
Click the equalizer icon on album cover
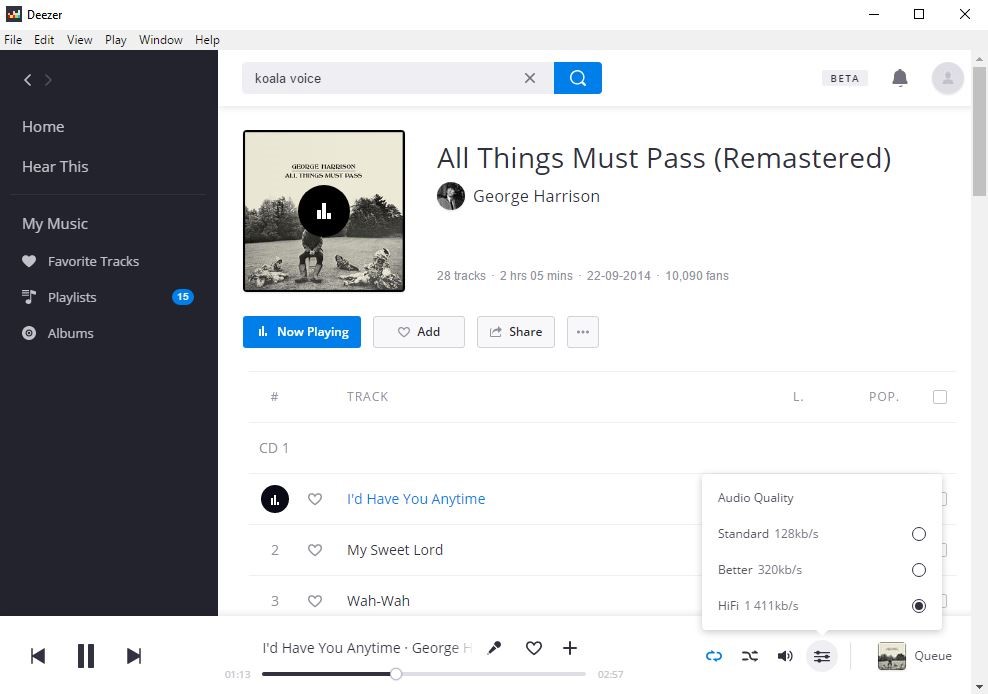coord(324,211)
